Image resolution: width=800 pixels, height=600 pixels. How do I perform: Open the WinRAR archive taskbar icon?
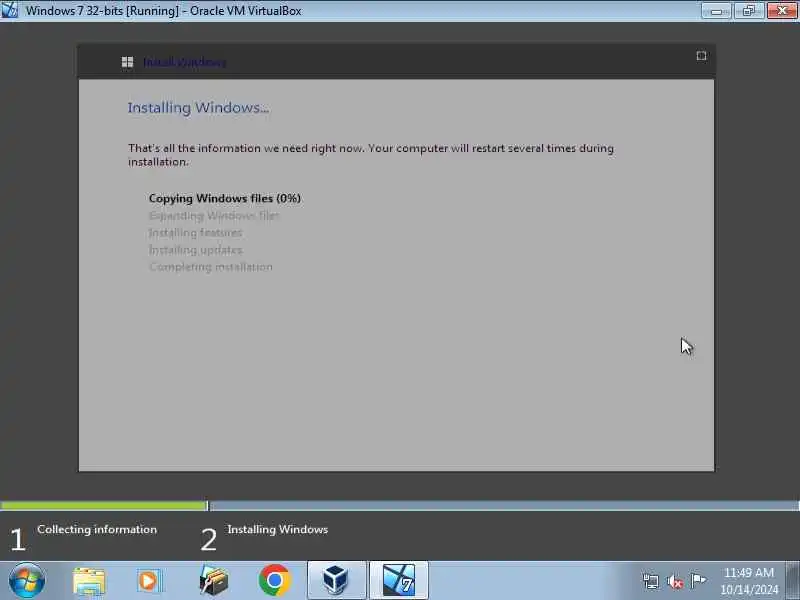point(213,581)
